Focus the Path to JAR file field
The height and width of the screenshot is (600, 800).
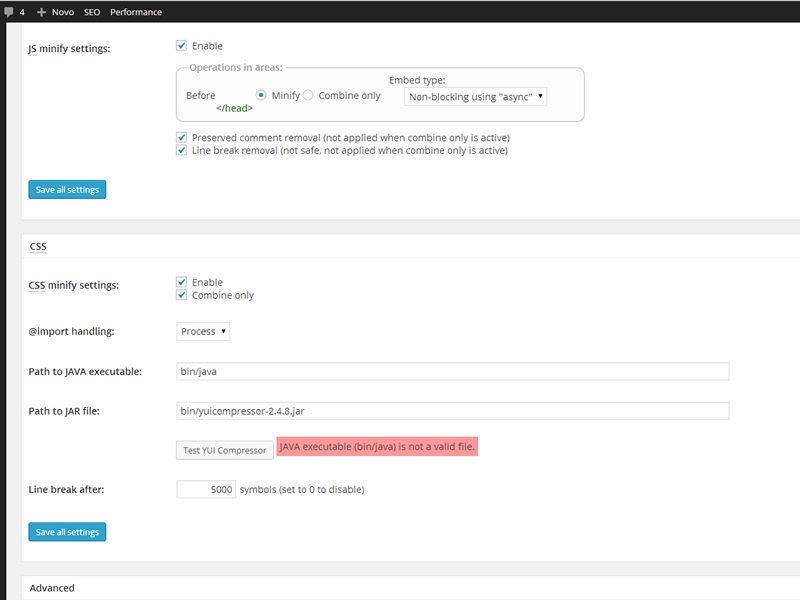(452, 411)
